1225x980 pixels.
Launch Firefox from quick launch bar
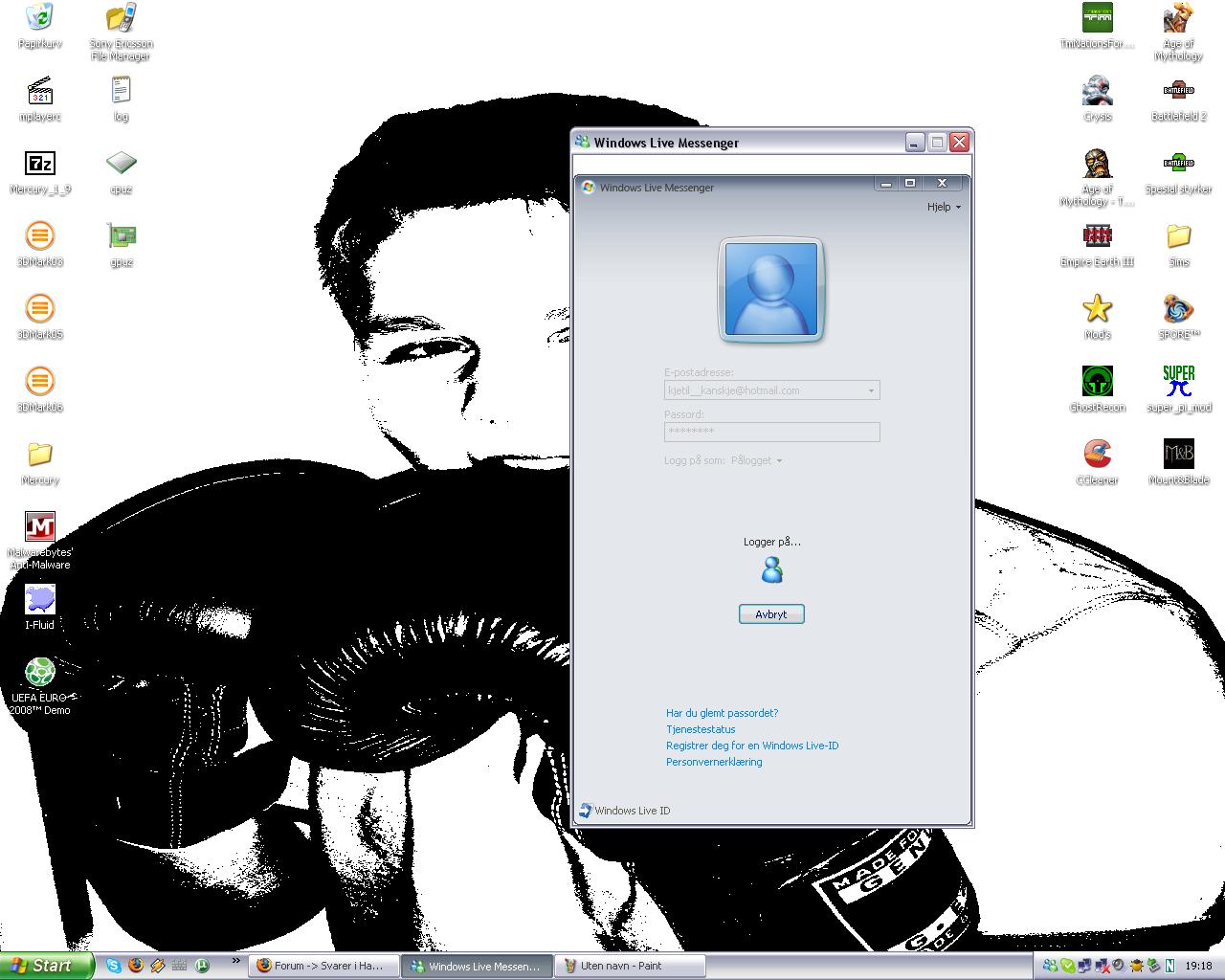pyautogui.click(x=136, y=966)
